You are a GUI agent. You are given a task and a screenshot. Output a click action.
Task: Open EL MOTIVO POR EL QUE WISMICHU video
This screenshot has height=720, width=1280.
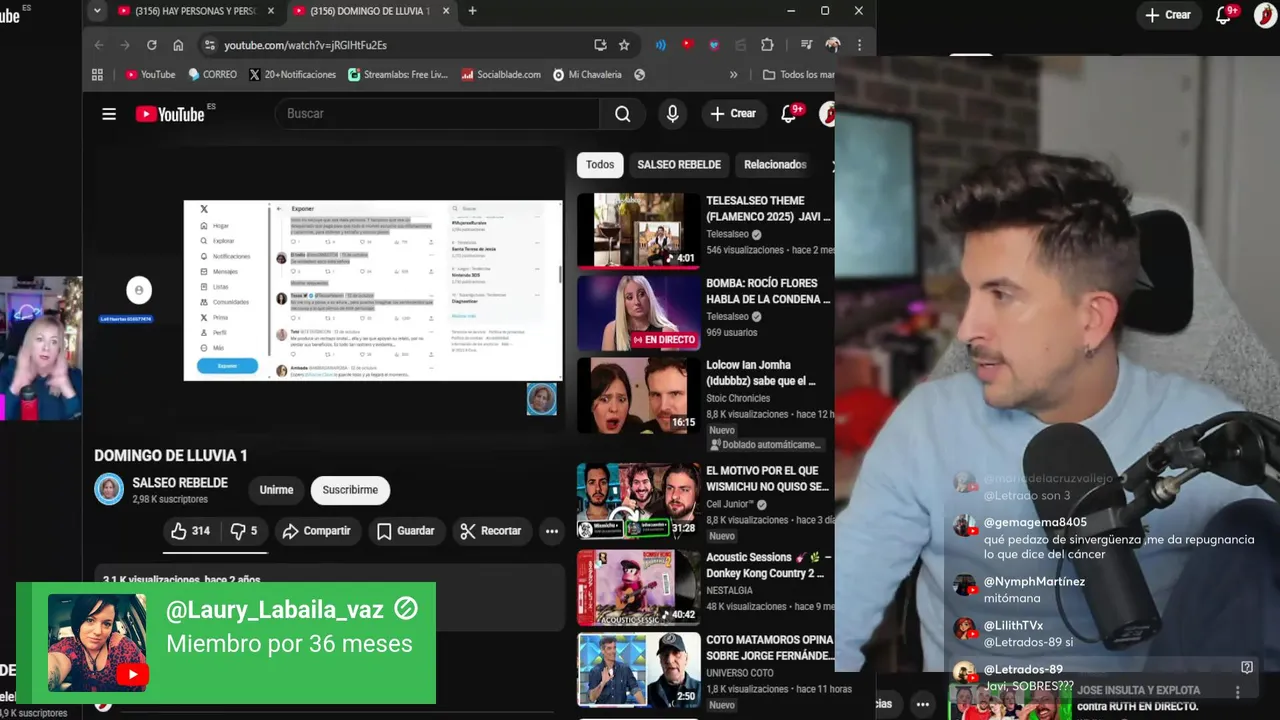coord(638,501)
